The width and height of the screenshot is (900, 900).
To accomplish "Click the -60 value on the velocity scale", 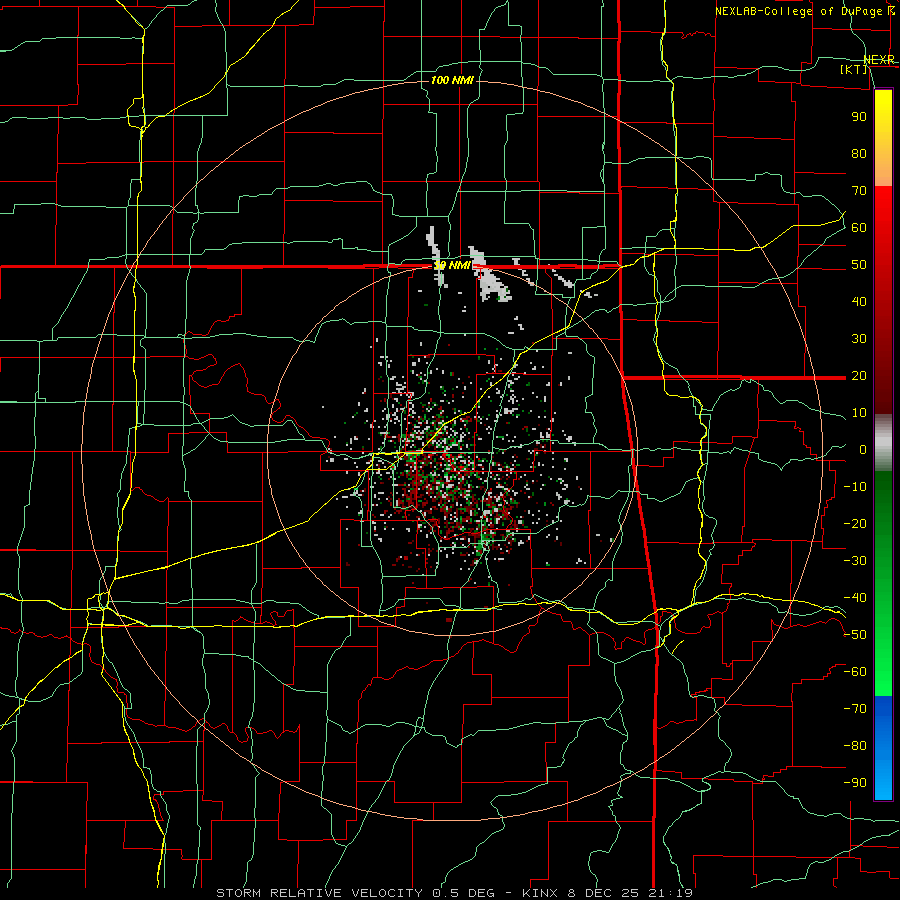I will (855, 672).
